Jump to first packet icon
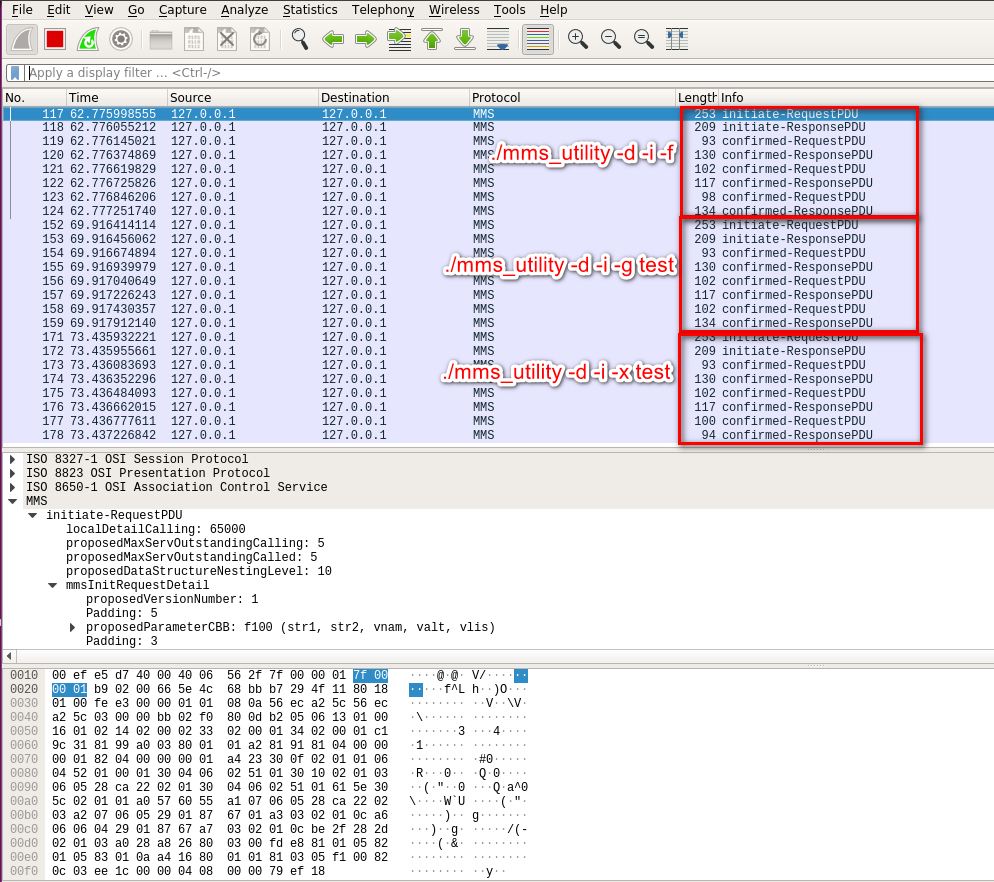Screen dimensions: 994x882 pyautogui.click(x=432, y=39)
